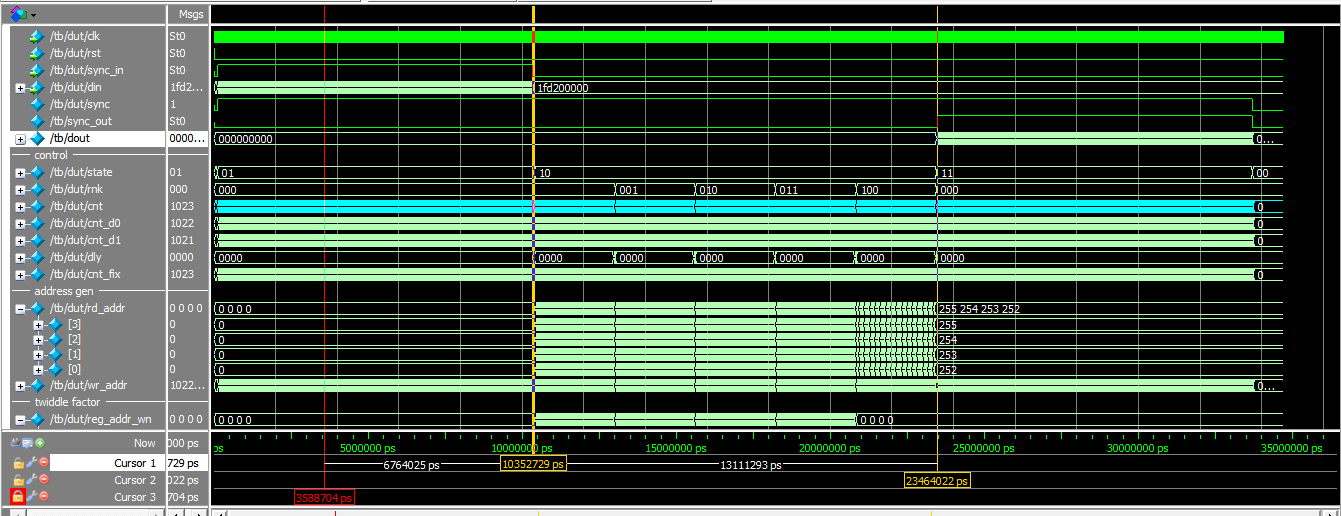Click the /tb/dut/sync_in signal icon

coord(38,70)
